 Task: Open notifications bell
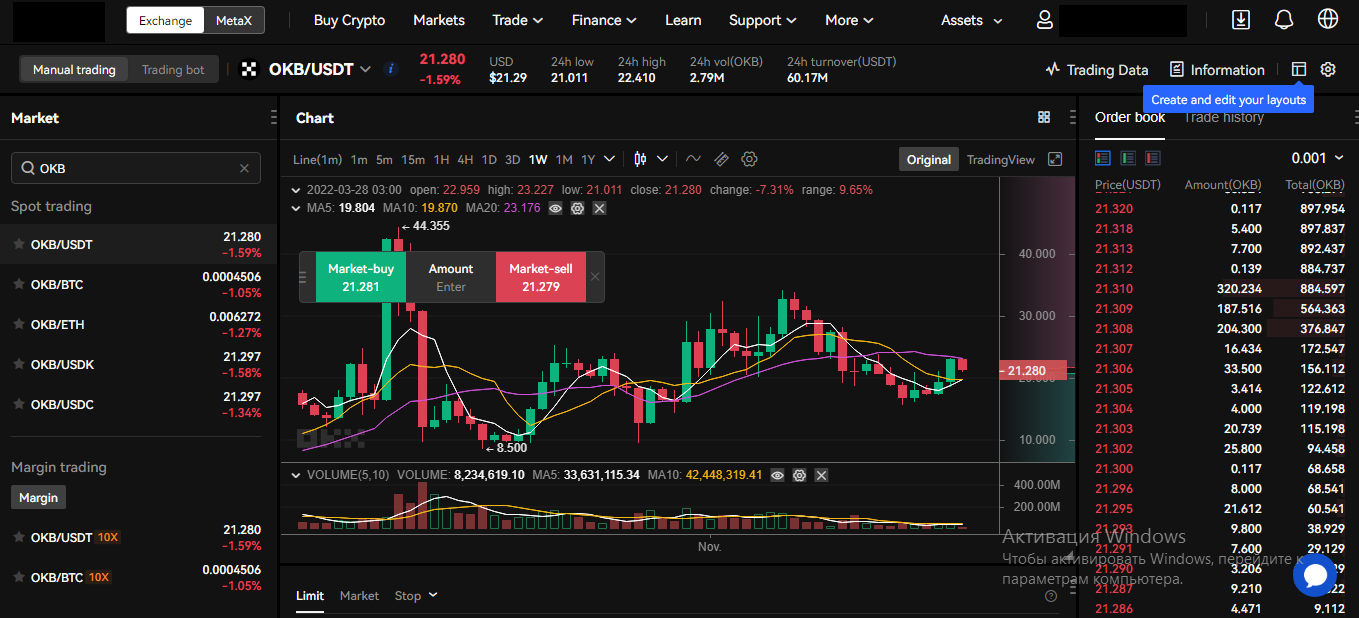(x=1284, y=20)
